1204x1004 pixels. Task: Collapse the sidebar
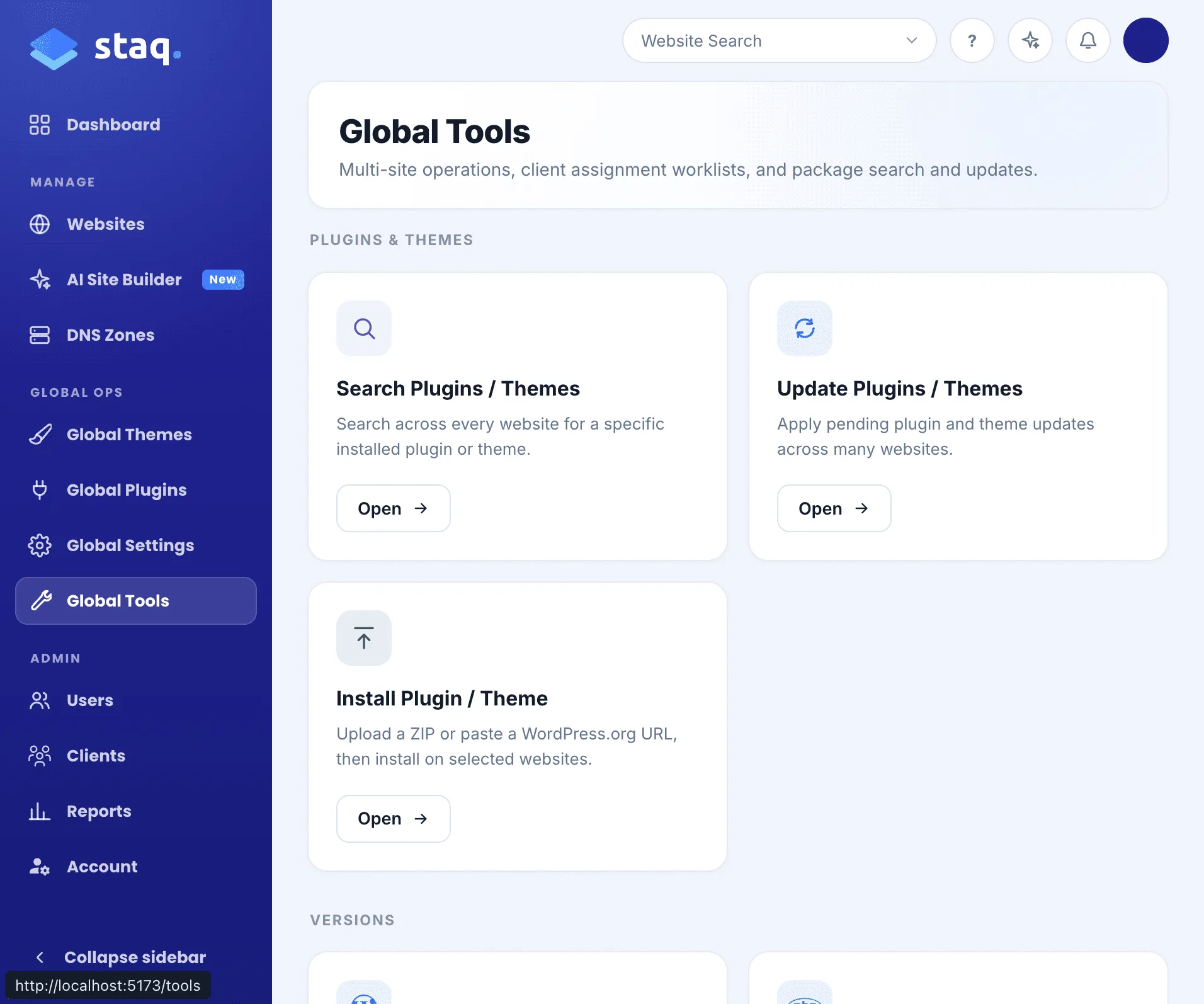coord(120,957)
